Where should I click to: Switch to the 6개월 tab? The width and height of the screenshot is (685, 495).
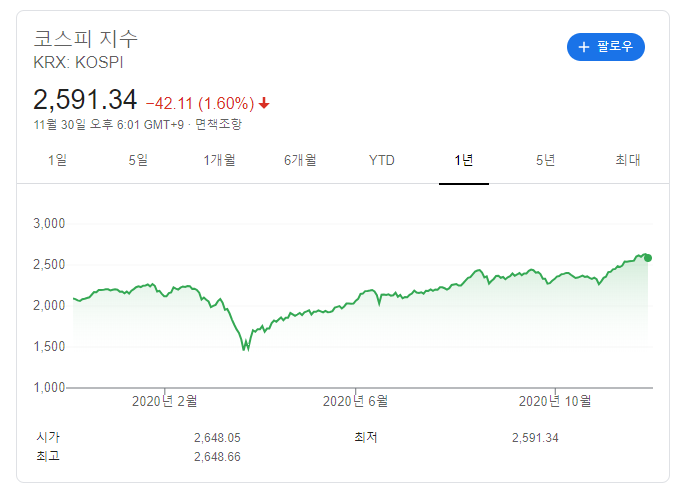(x=300, y=160)
